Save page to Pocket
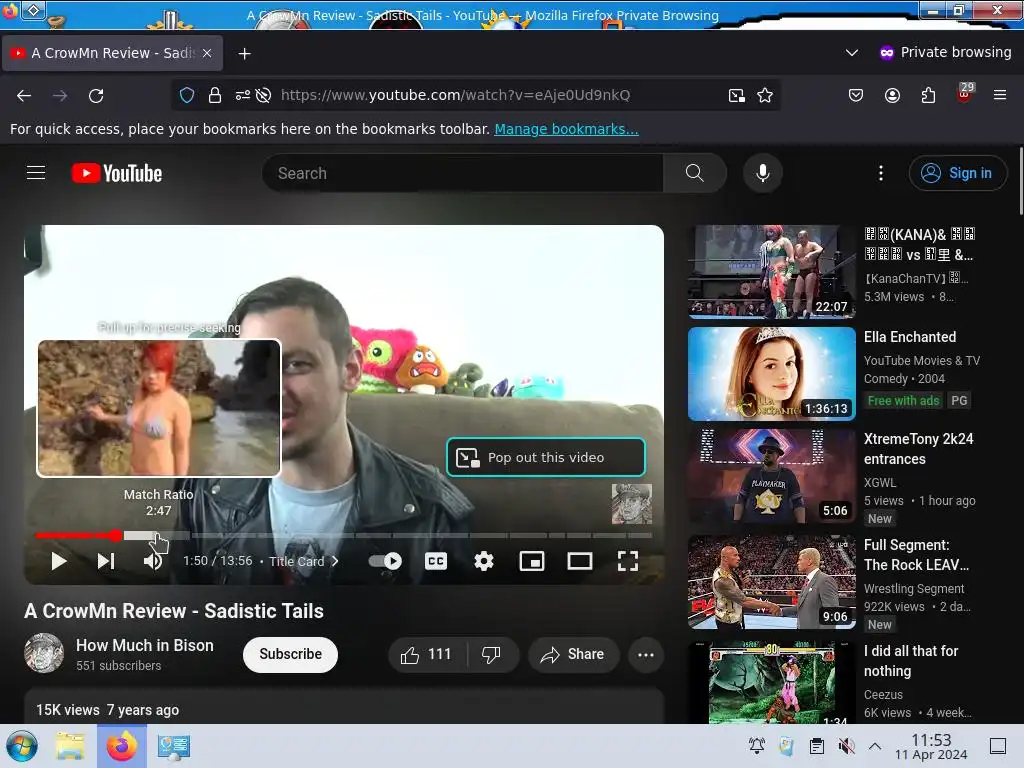1024x768 pixels. coord(856,95)
